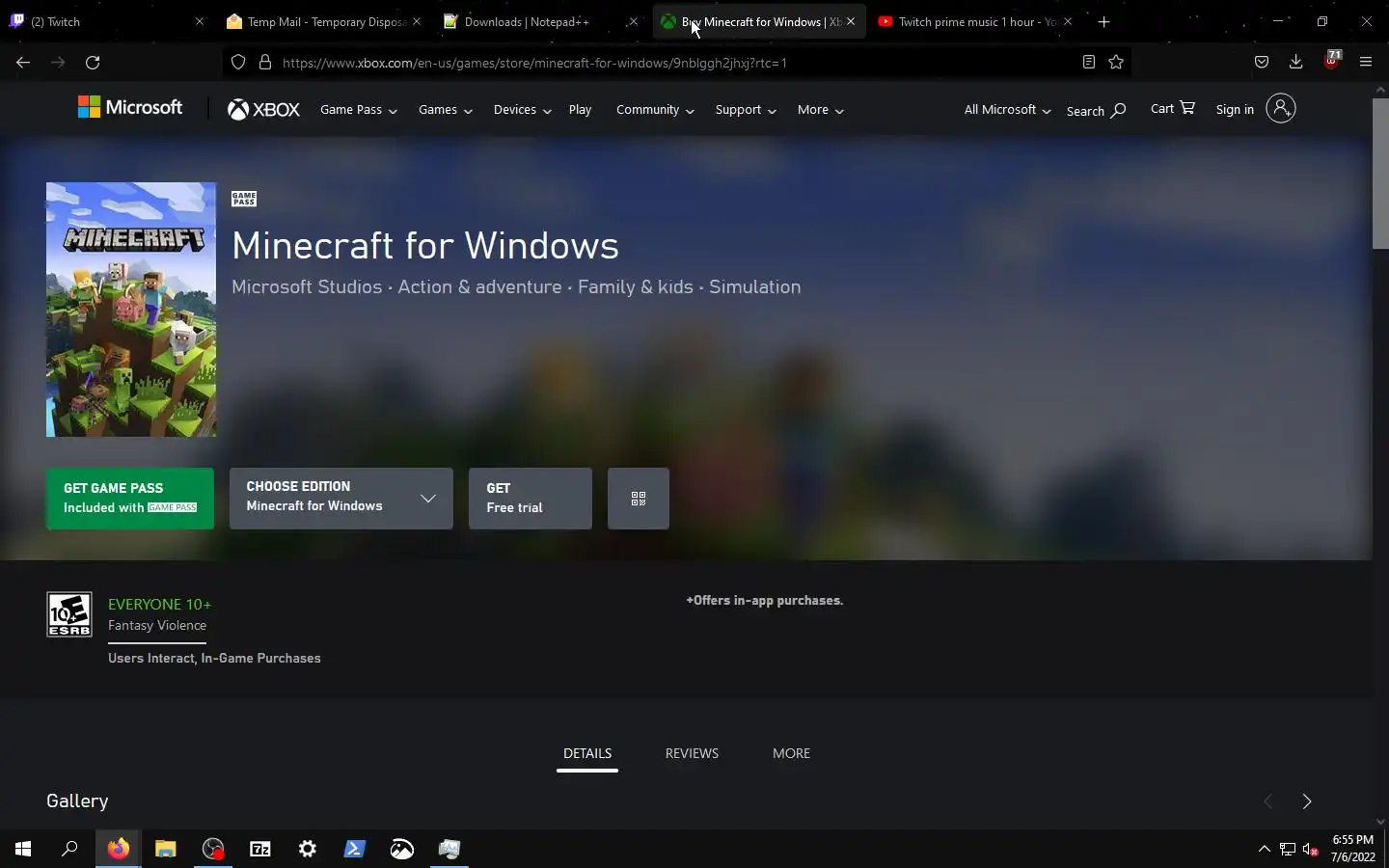The height and width of the screenshot is (868, 1389).
Task: Expand the Community menu
Action: [x=656, y=110]
